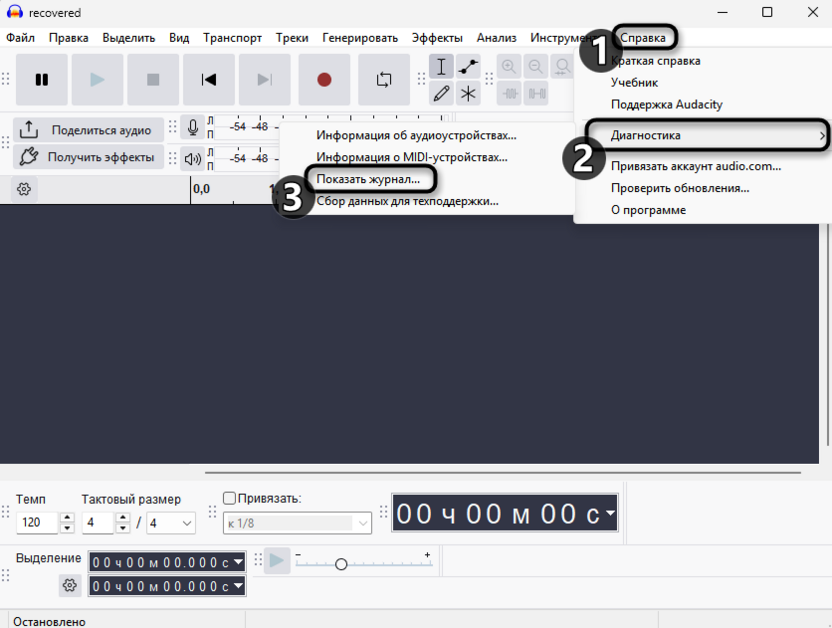
Task: Click the Play-at-speed green play button
Action: (276, 560)
